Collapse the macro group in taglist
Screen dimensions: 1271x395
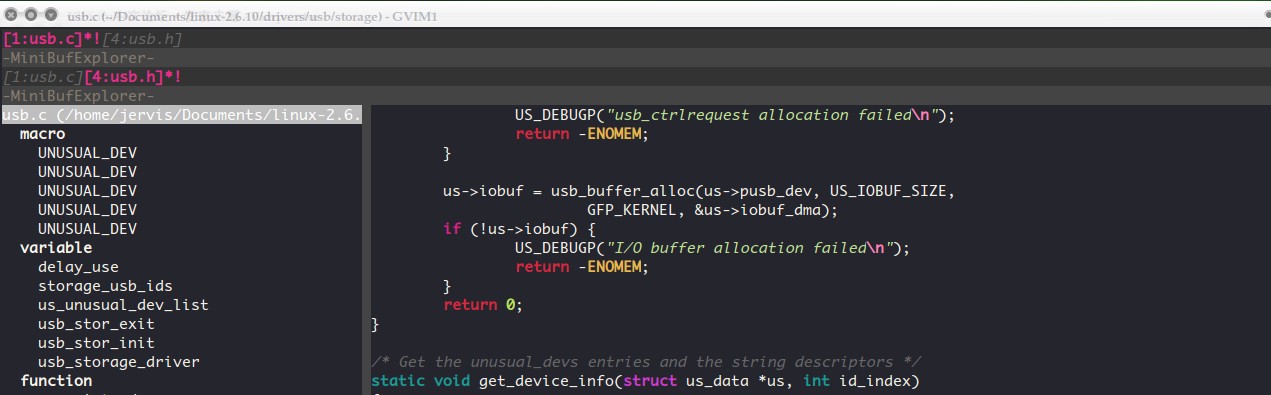[x=42, y=134]
